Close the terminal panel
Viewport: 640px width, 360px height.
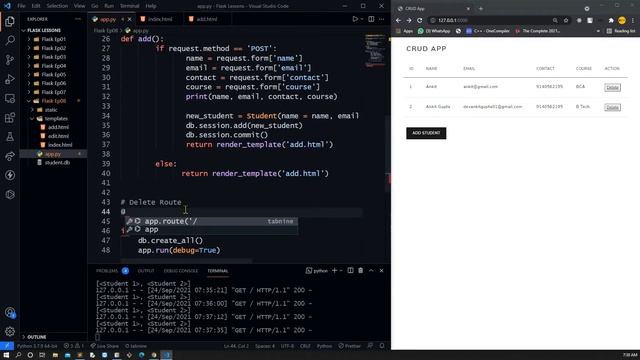point(382,270)
